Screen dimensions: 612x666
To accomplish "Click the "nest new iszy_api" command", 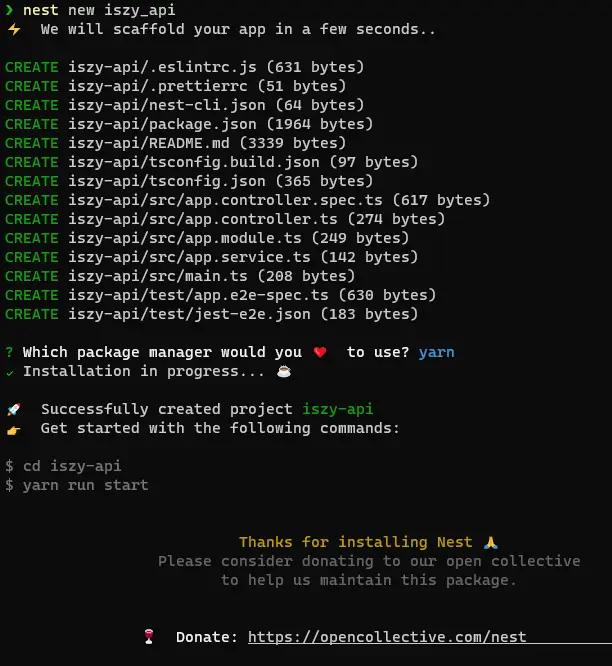I will (98, 10).
